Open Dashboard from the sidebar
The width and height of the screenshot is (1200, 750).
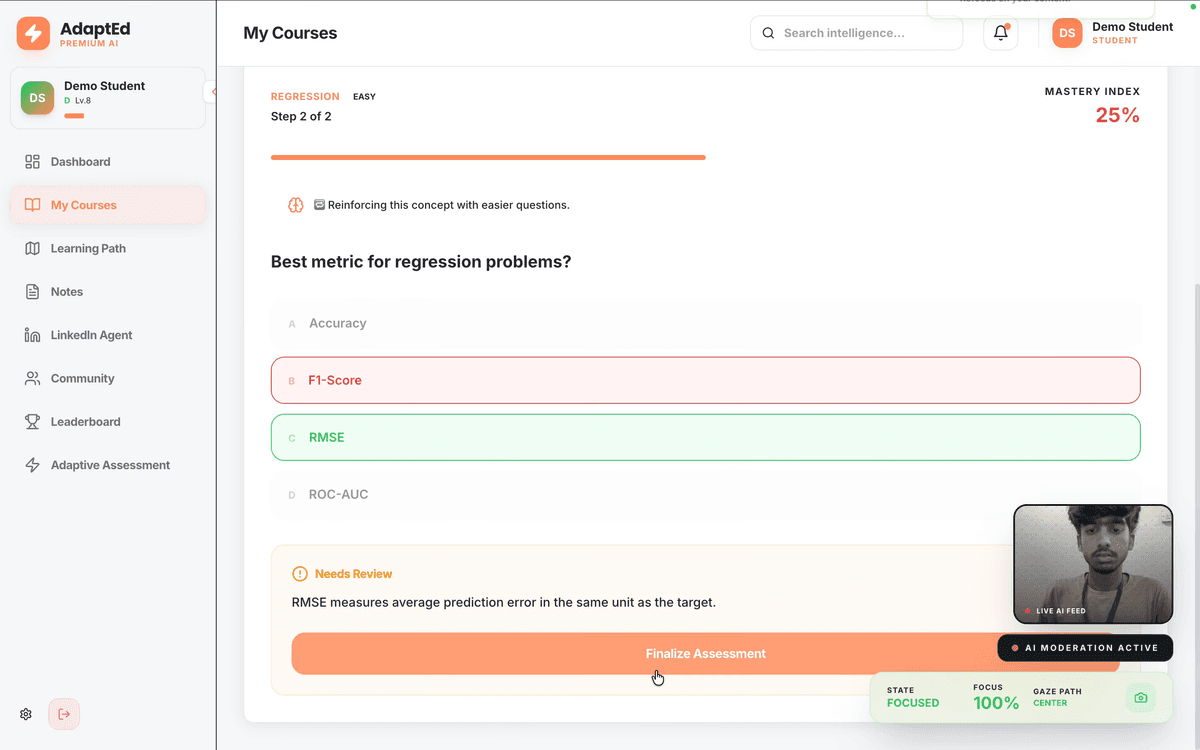point(80,162)
